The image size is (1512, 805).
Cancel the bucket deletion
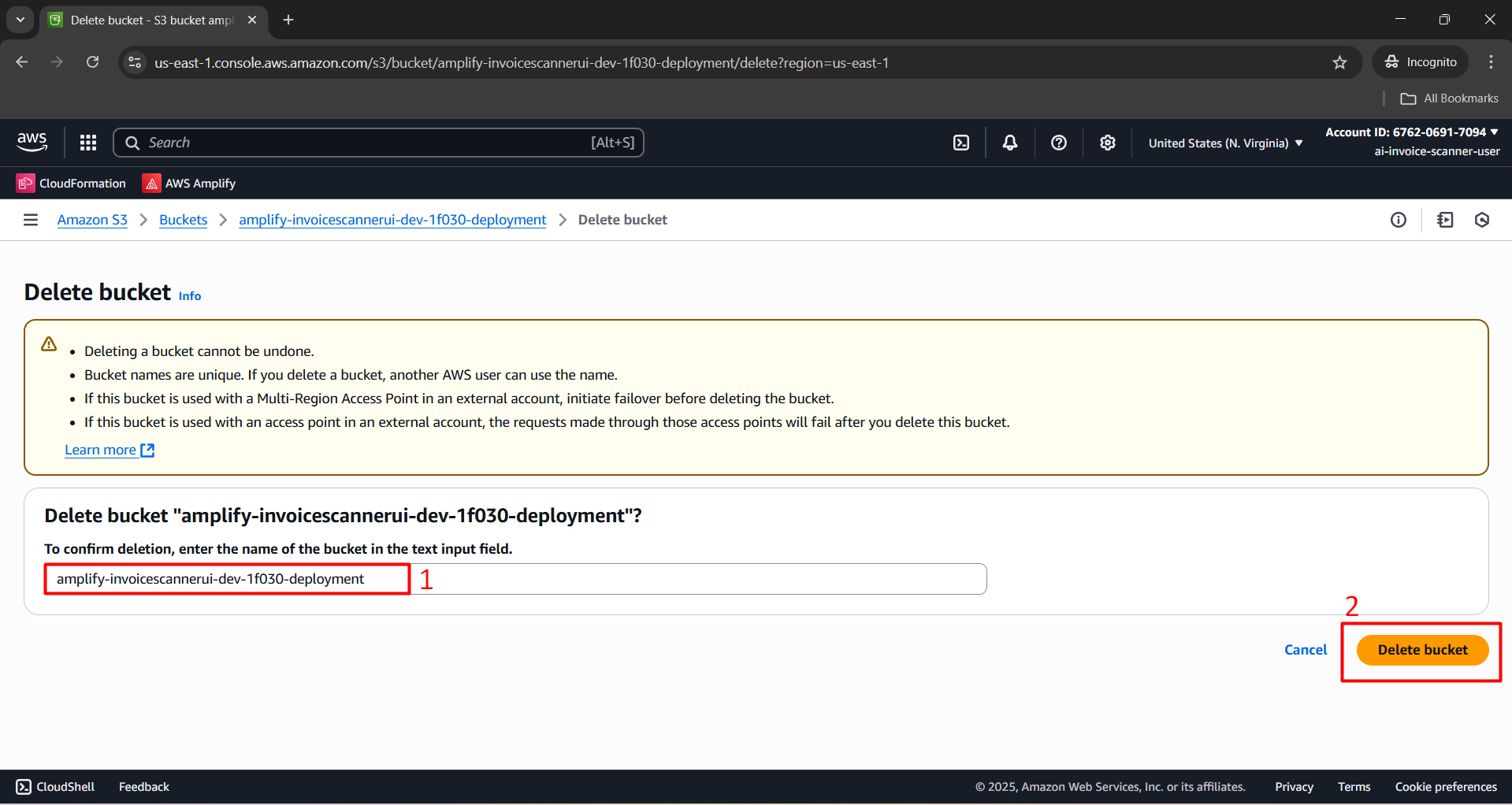1306,650
